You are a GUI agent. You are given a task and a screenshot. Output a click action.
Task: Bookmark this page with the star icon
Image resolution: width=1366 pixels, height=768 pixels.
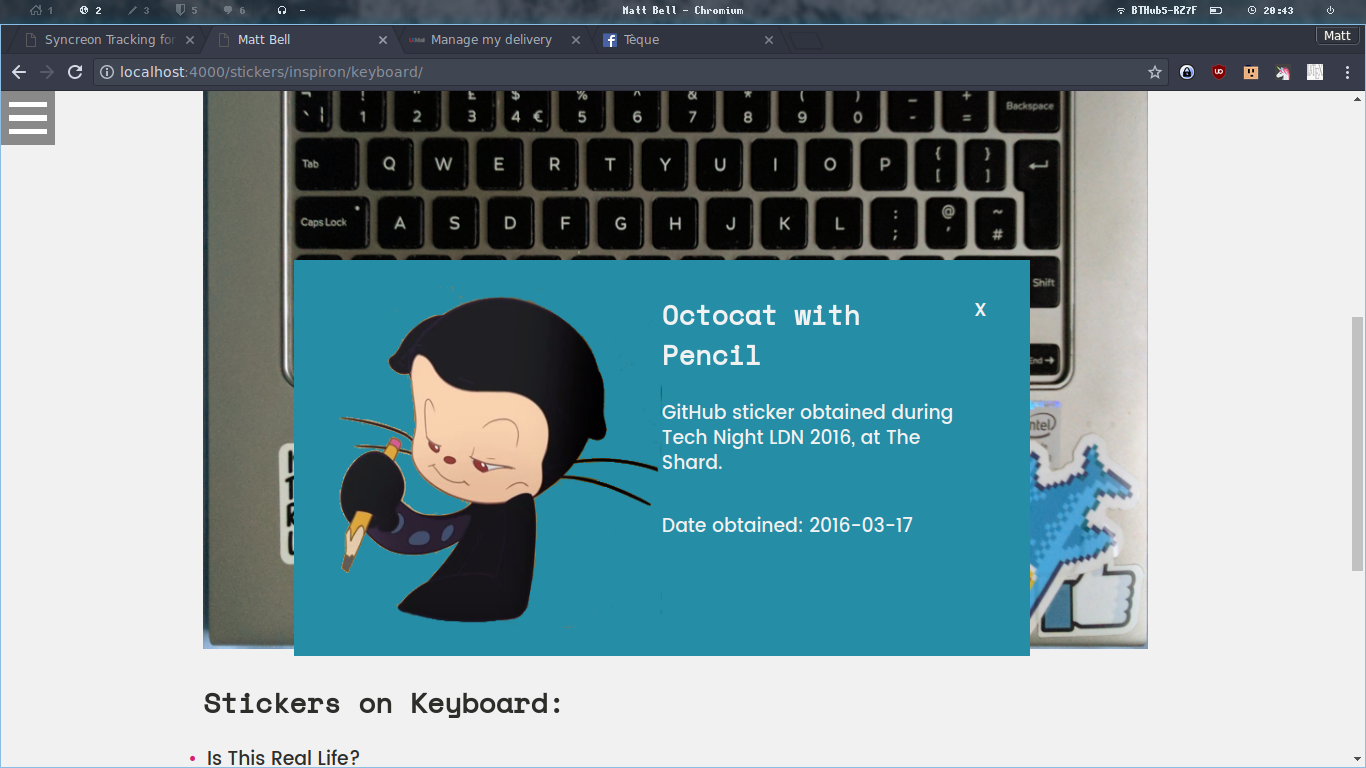1157,72
